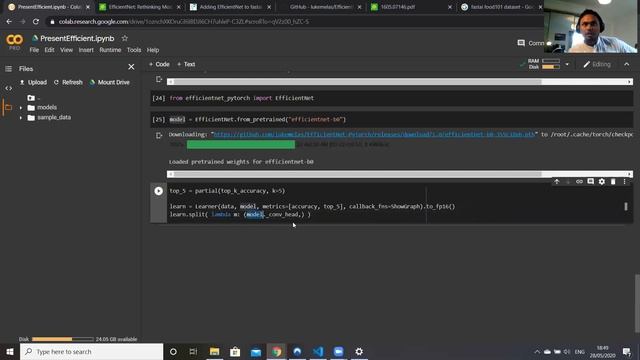The height and width of the screenshot is (360, 640).
Task: Open the Tools menu
Action: pos(133,50)
